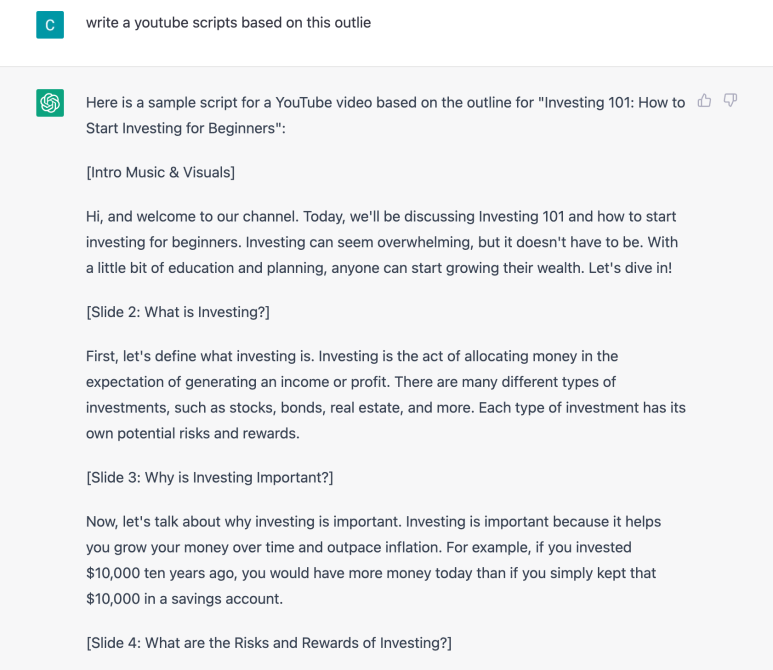Click the 'outpace inflation' text line
Image resolution: width=773 pixels, height=670 pixels.
tap(358, 547)
